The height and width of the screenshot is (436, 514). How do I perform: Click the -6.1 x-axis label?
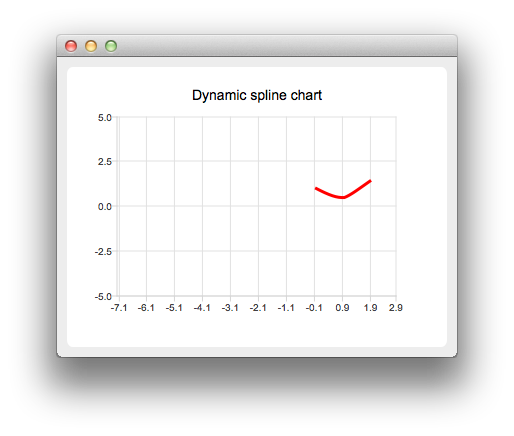tap(146, 308)
